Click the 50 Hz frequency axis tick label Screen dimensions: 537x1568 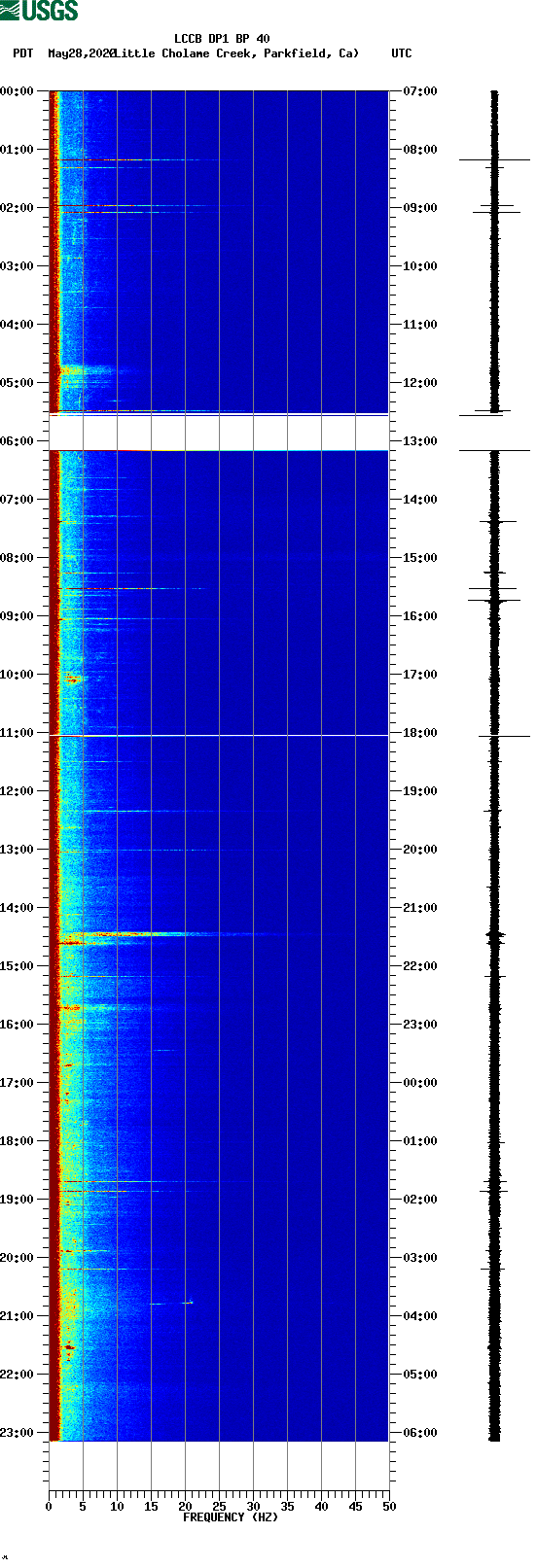coord(389,1507)
